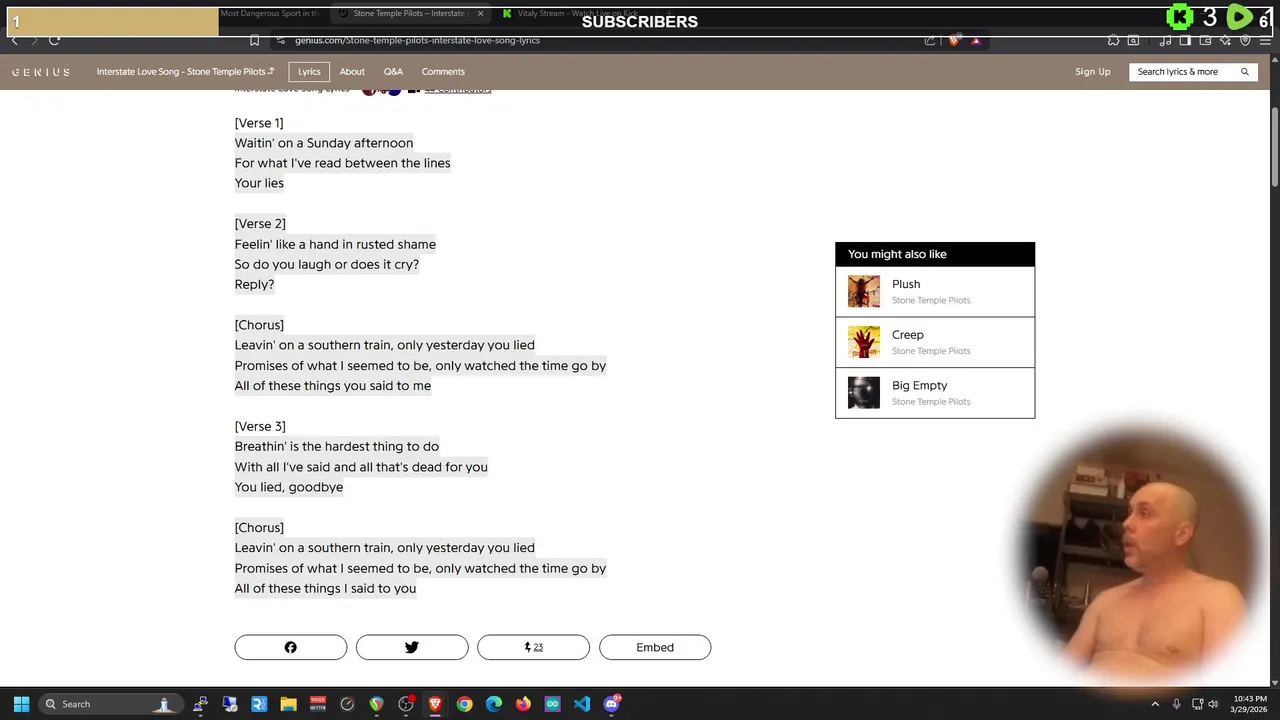Click the taskbar Search box
The height and width of the screenshot is (720, 1280).
pos(110,704)
